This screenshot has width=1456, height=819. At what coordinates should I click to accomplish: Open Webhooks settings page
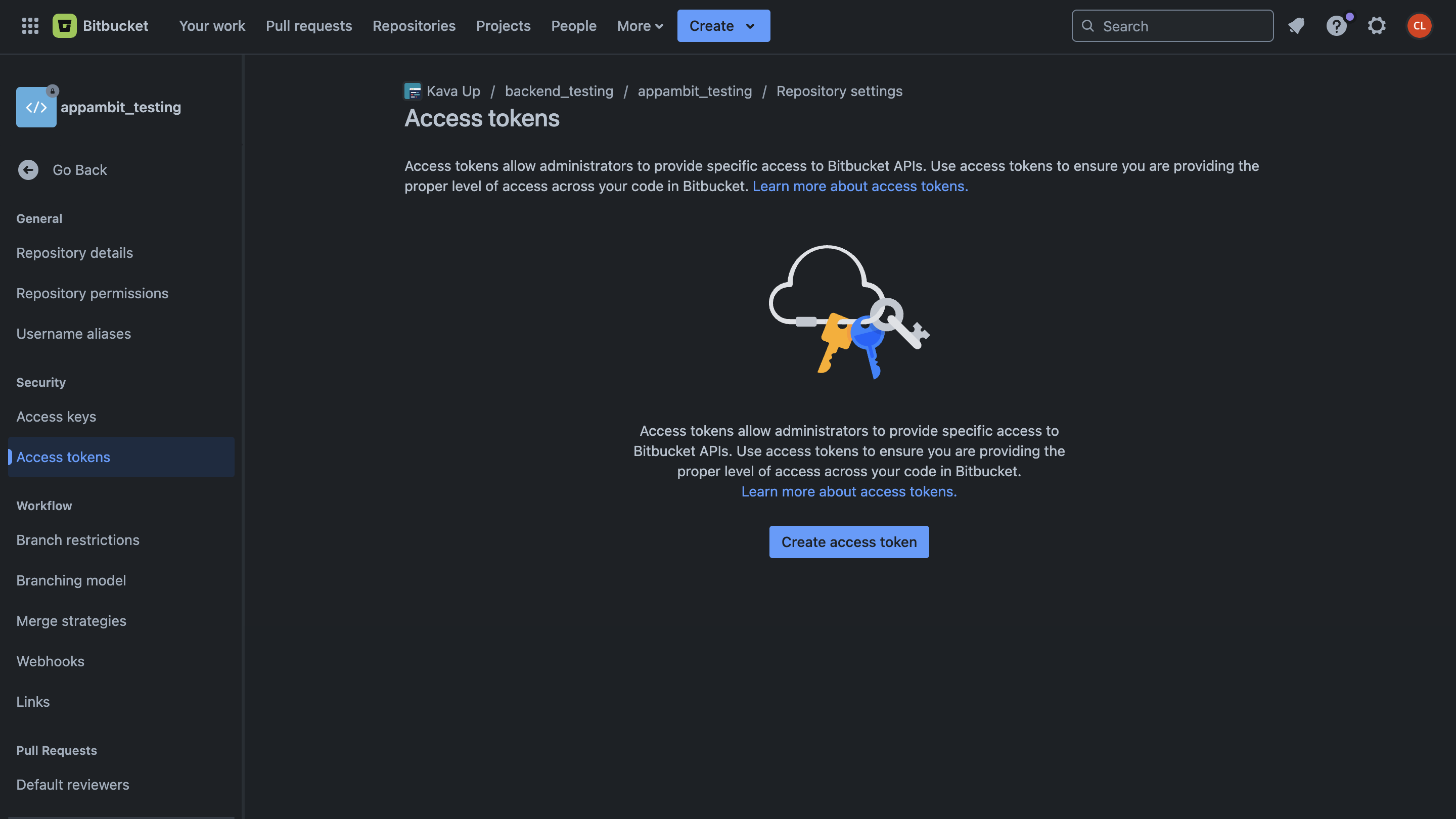[50, 661]
